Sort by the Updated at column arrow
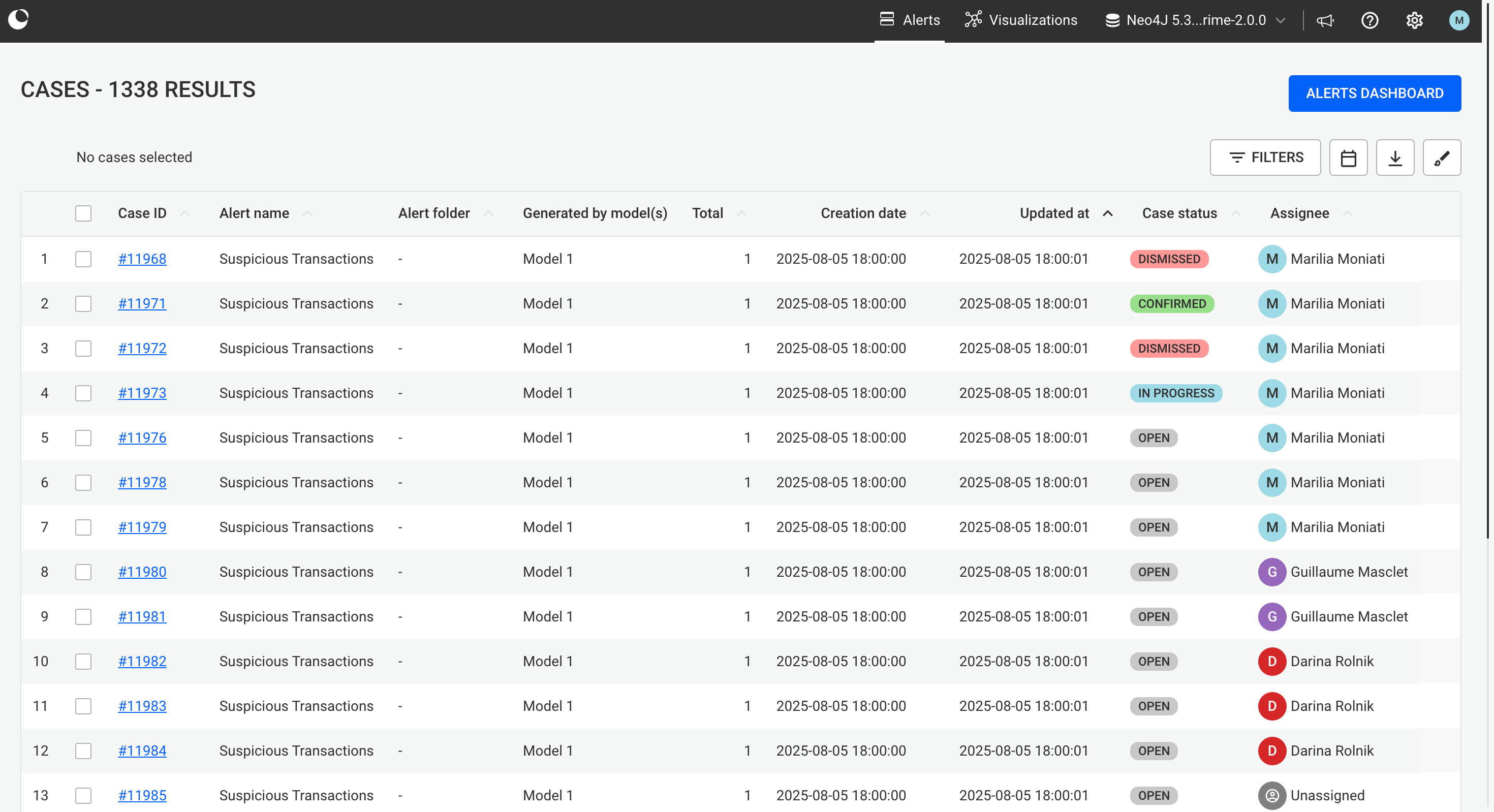The width and height of the screenshot is (1494, 812). (x=1107, y=213)
